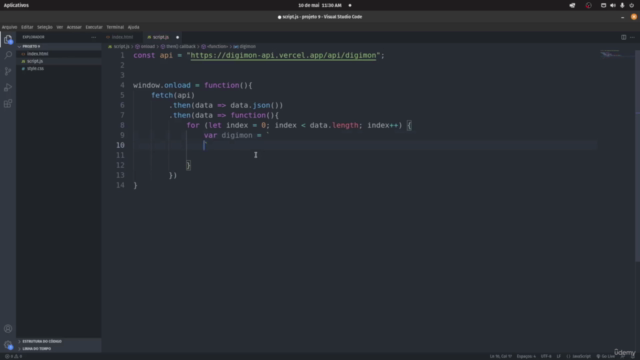Click Aplicativos in the top bar

(x=16, y=5)
